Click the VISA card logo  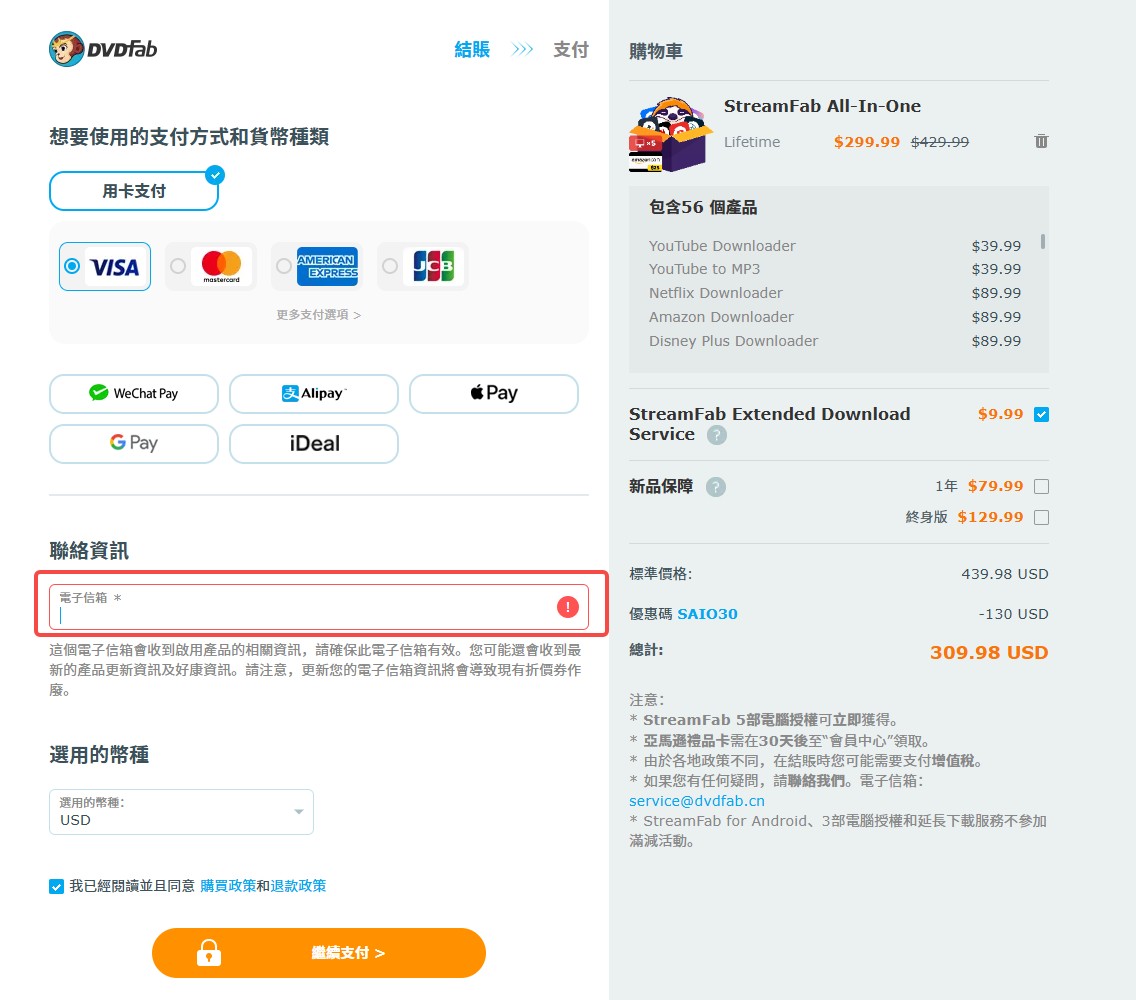[114, 267]
